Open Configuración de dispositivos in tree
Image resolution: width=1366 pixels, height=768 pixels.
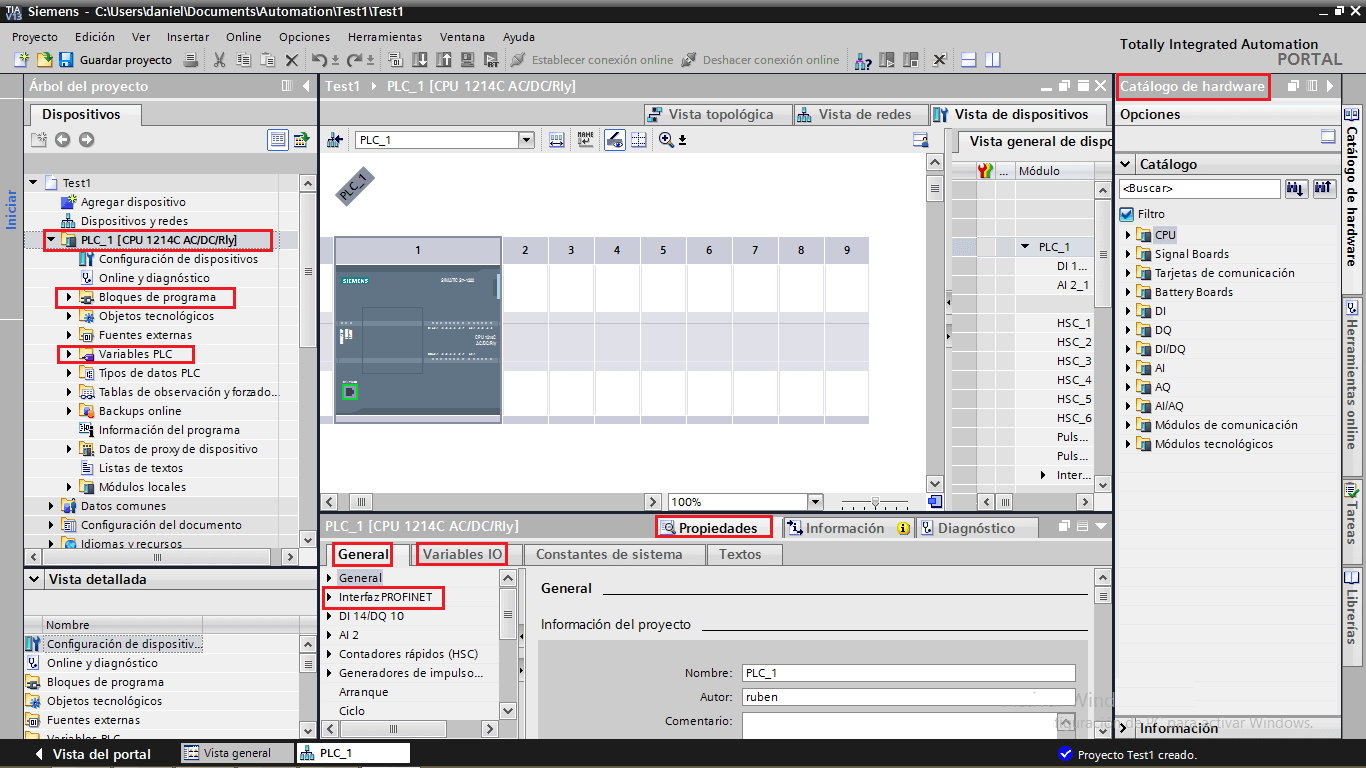point(178,259)
